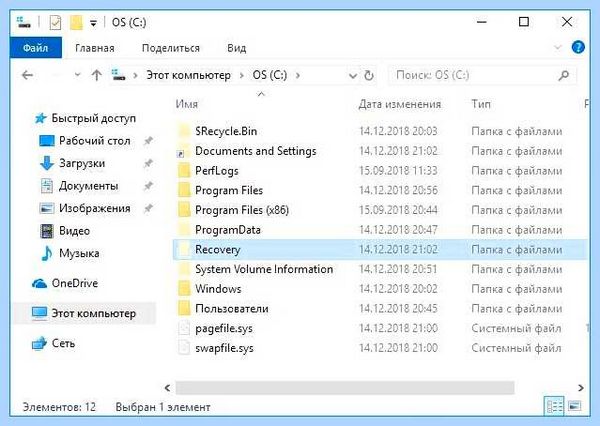The width and height of the screenshot is (600, 426).
Task: Open the address bar history dropdown
Action: coord(352,75)
